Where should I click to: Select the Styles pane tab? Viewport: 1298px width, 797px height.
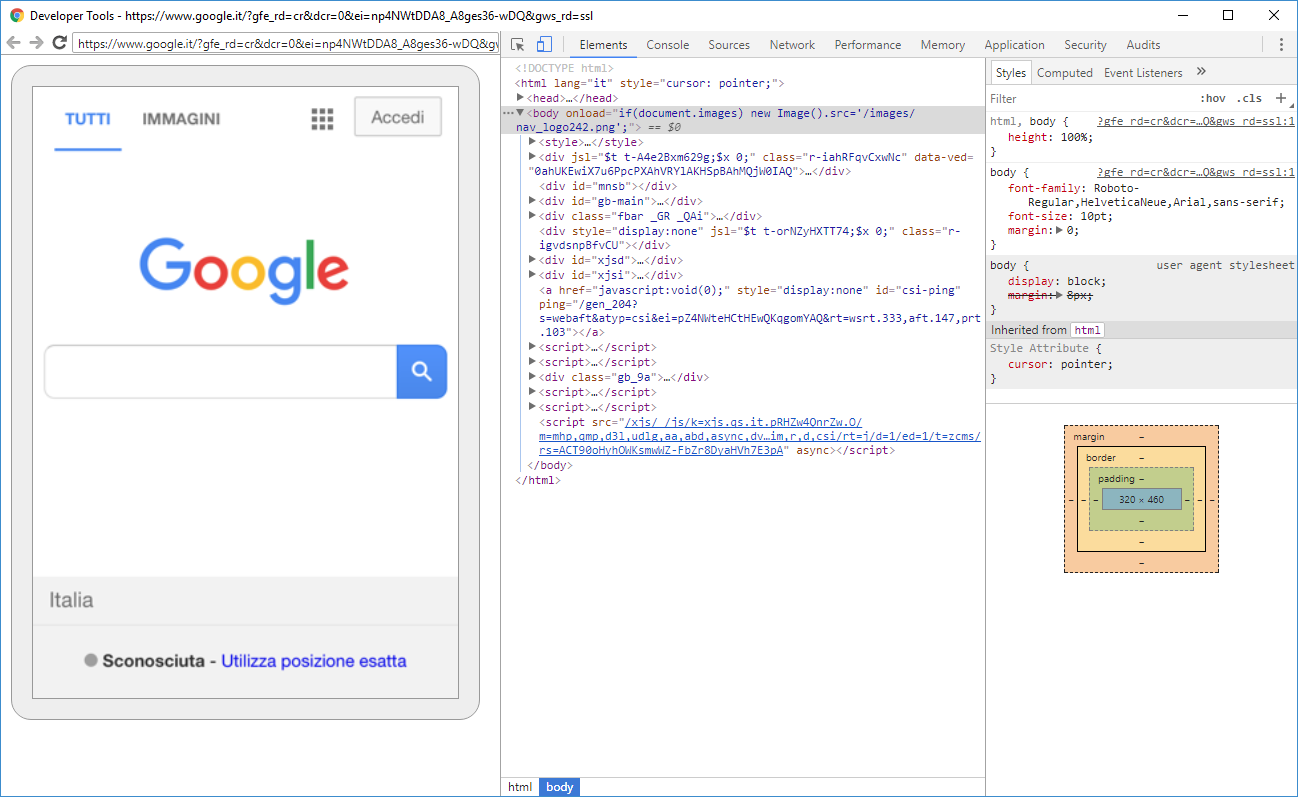1010,73
